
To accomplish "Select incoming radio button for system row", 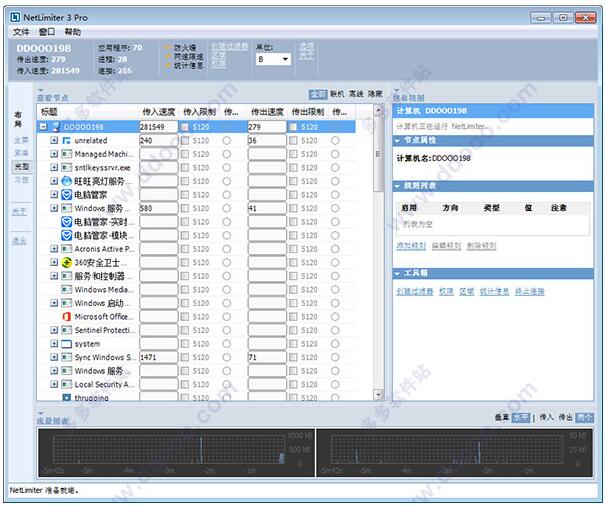I will pos(227,343).
